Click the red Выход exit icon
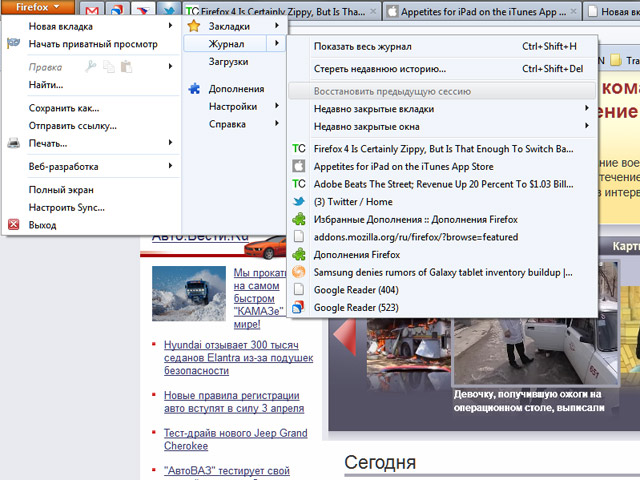This screenshot has height=480, width=640. pos(13,224)
